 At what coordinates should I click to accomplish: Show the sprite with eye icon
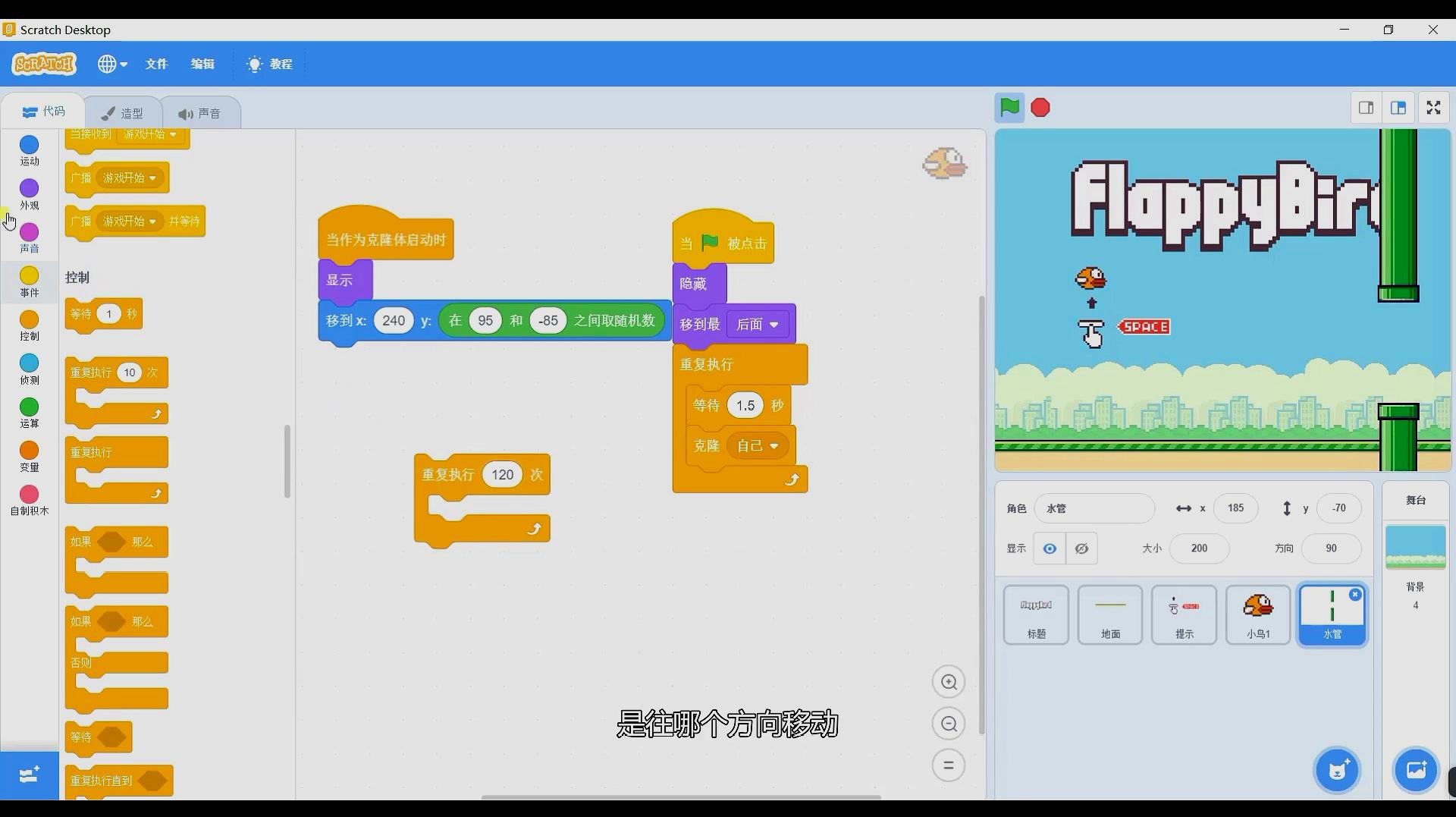[1050, 548]
